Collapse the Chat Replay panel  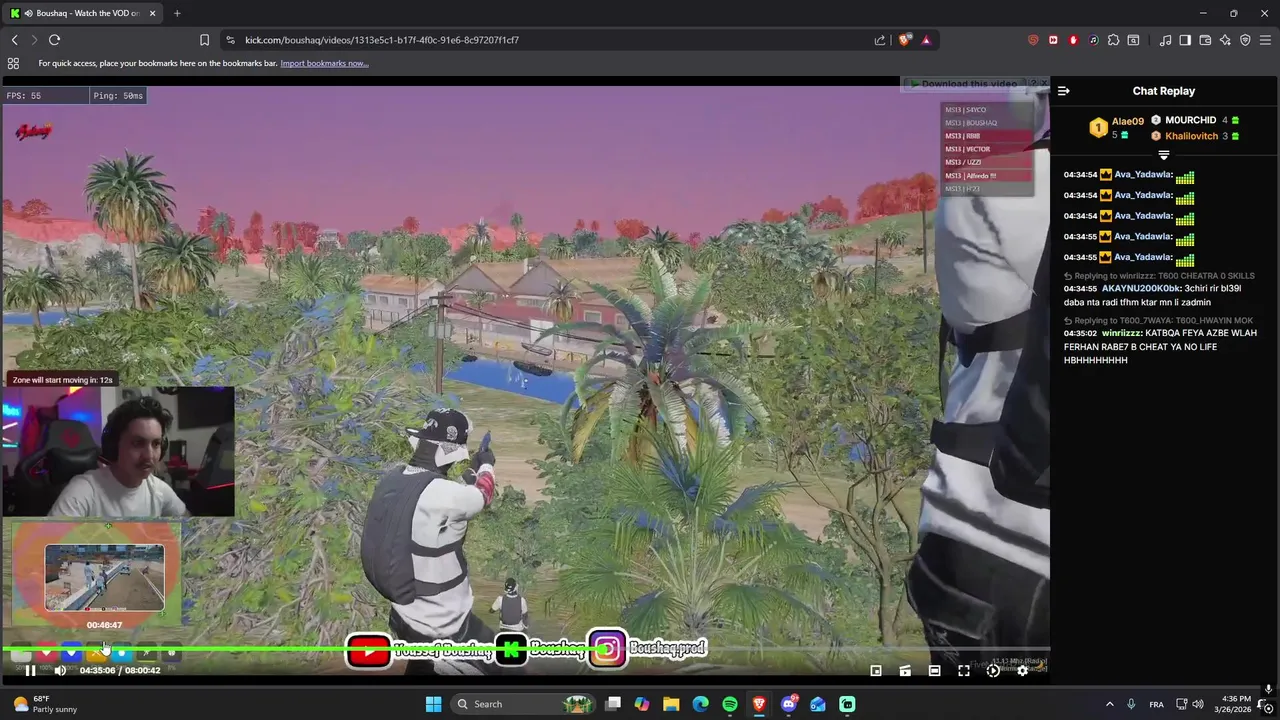tap(1064, 91)
